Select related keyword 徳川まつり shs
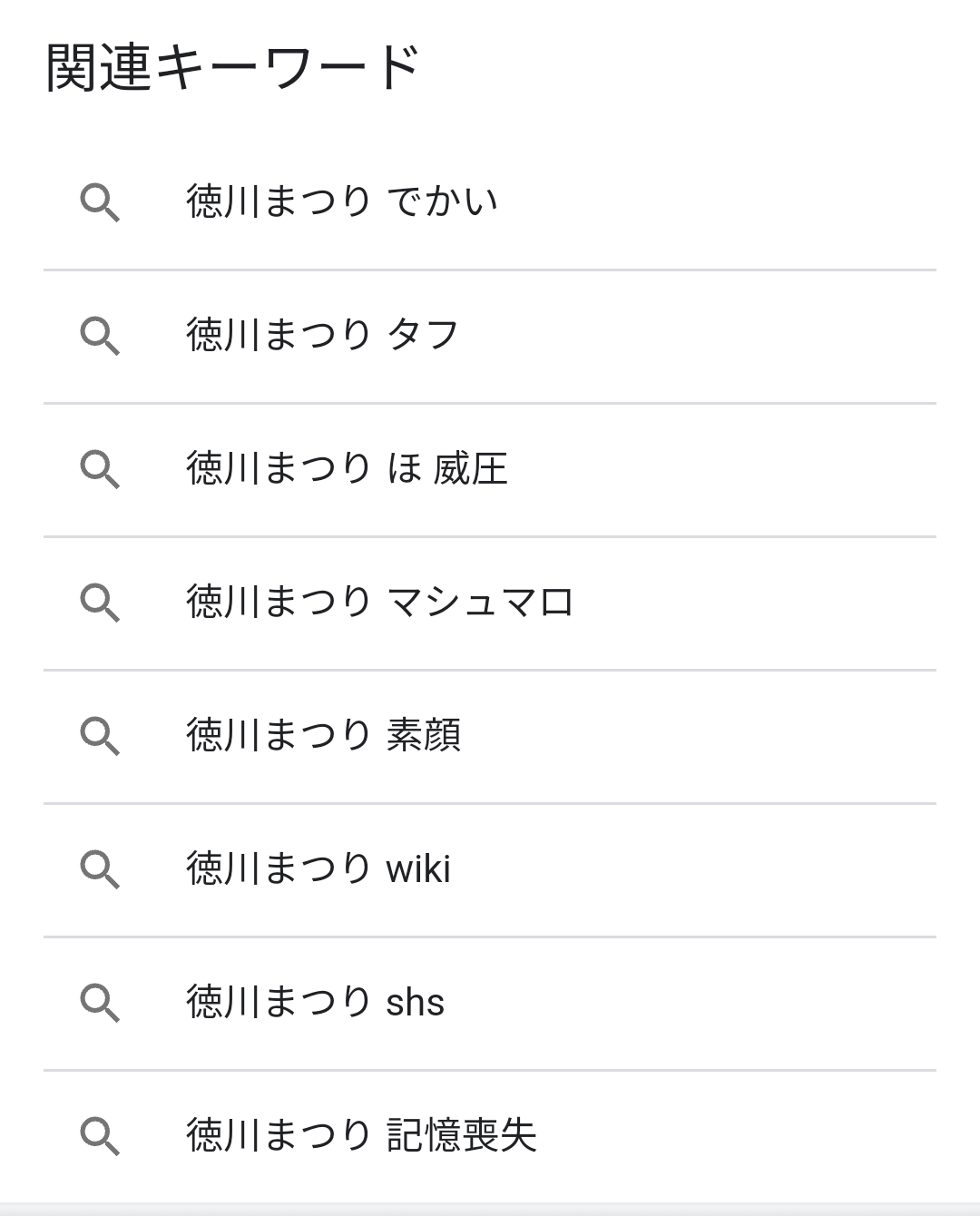 (316, 1002)
